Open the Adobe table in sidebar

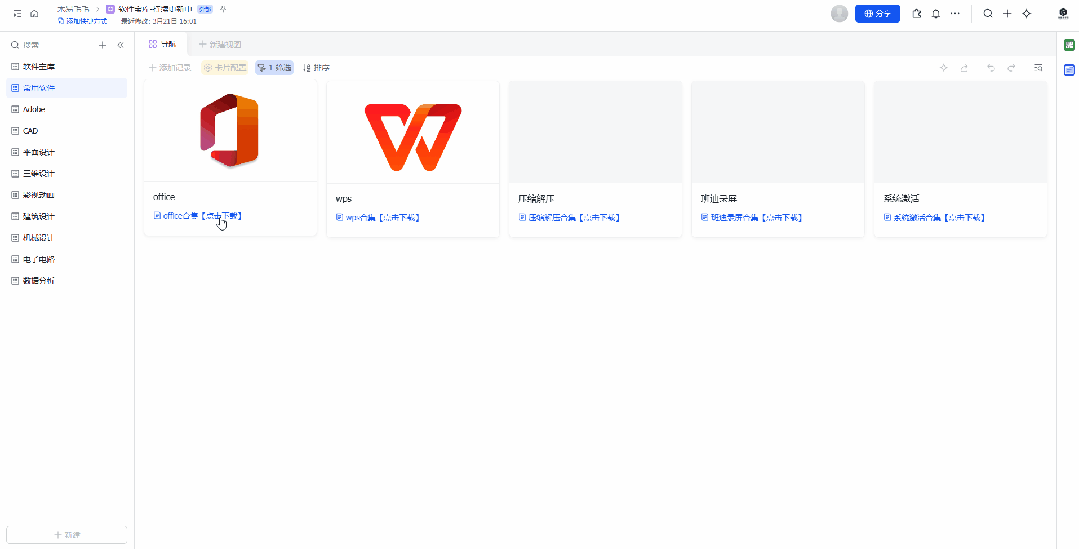tap(67, 109)
